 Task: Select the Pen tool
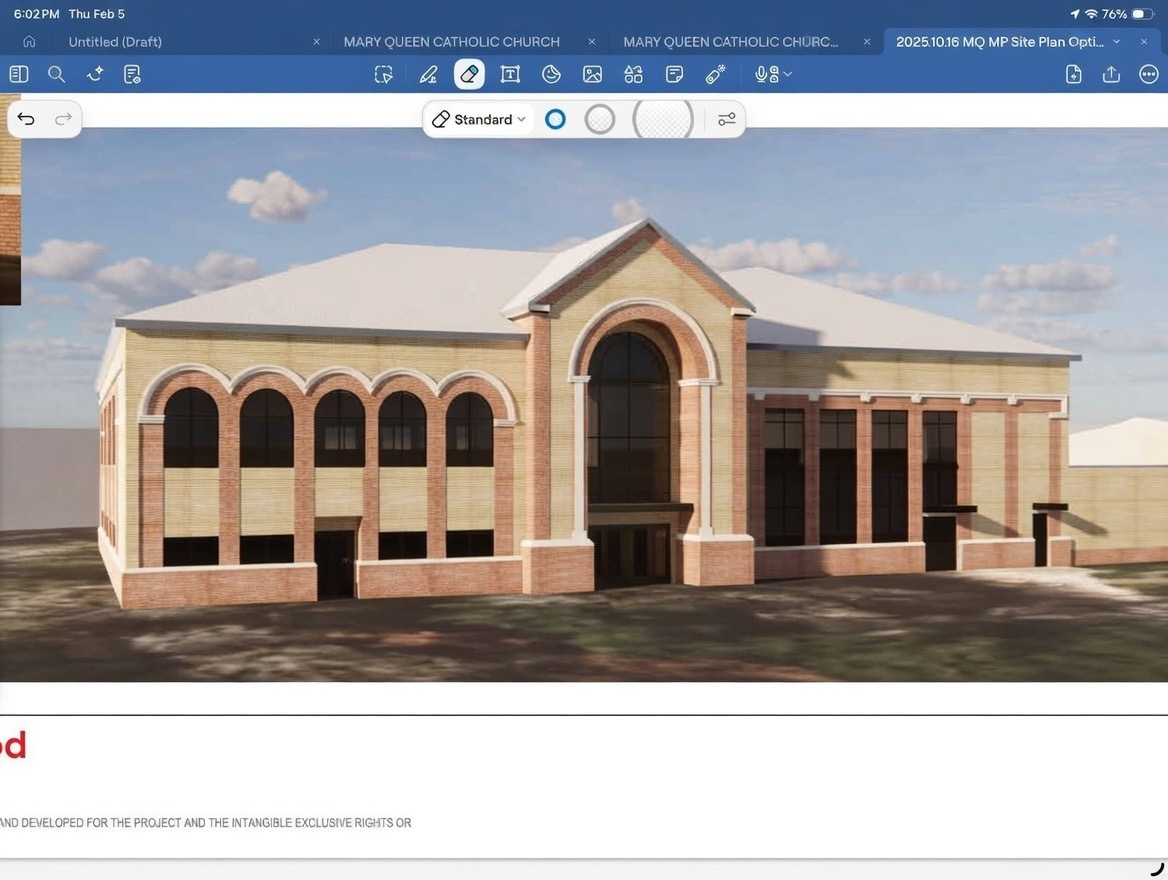click(x=428, y=74)
